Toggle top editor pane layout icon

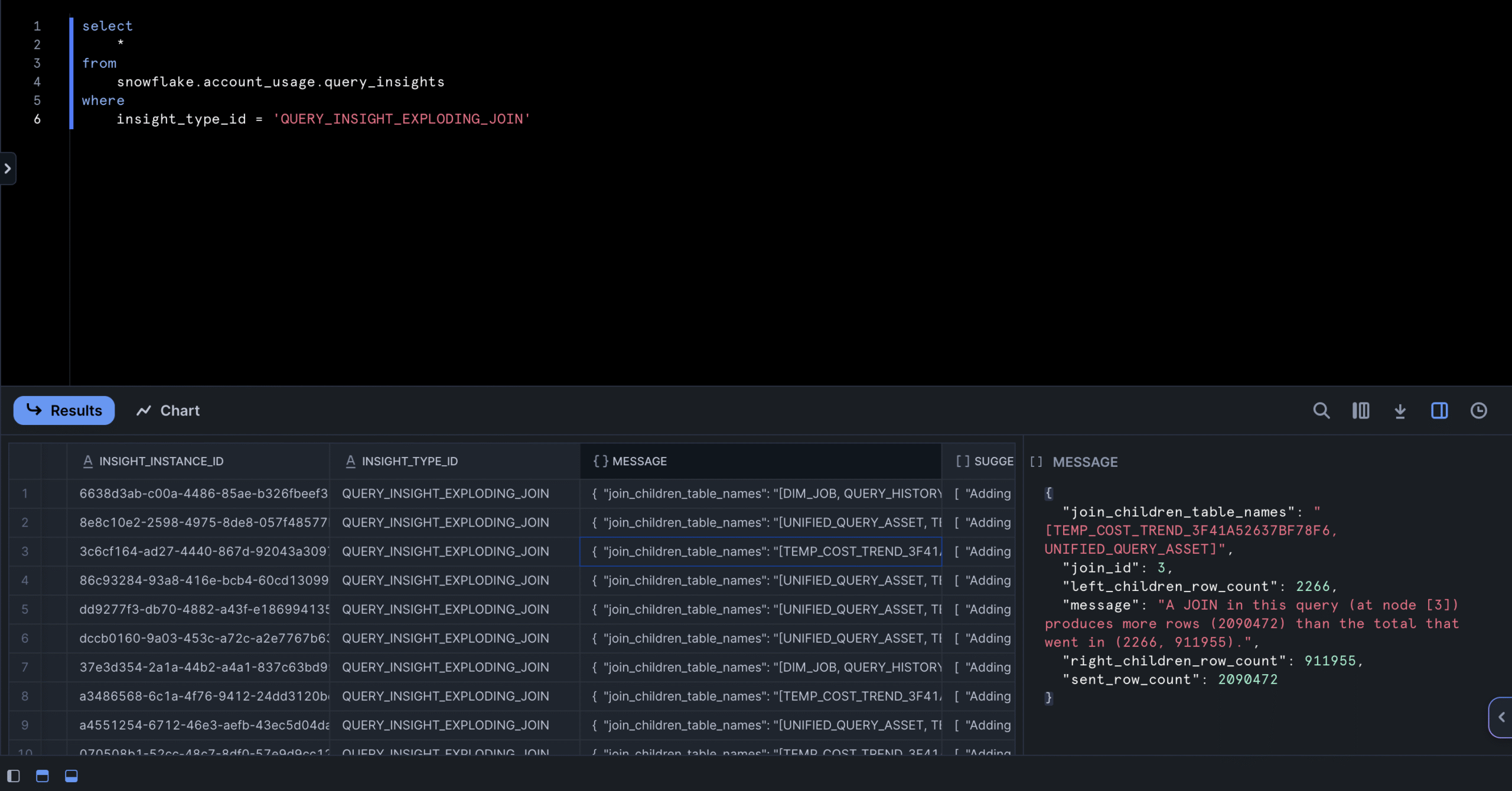(42, 776)
